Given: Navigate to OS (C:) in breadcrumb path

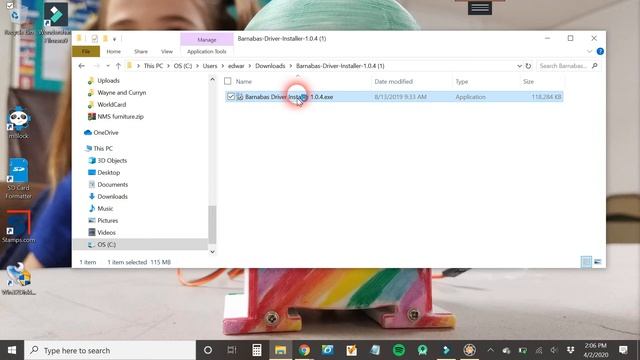Looking at the screenshot, I should pos(183,66).
